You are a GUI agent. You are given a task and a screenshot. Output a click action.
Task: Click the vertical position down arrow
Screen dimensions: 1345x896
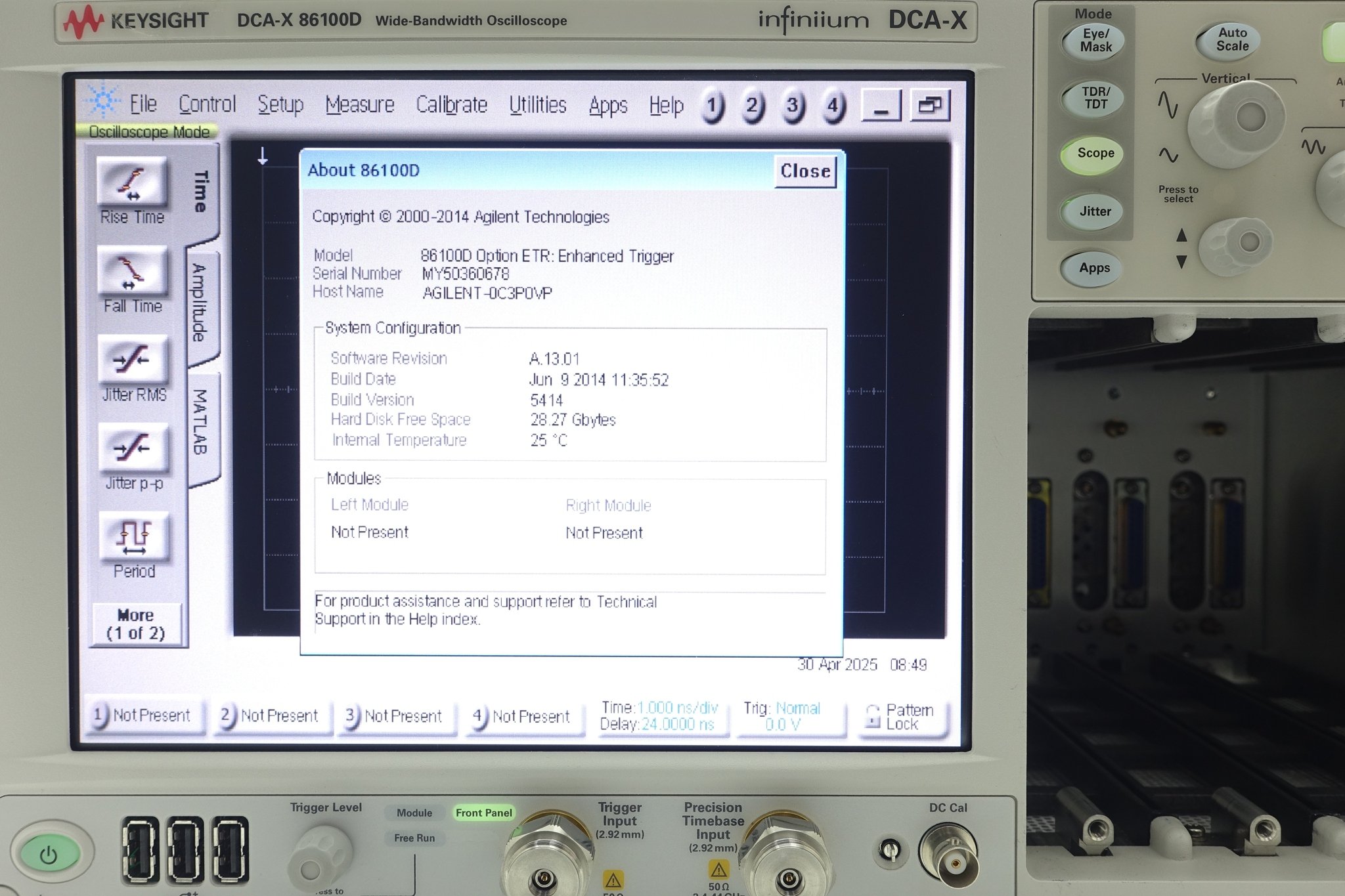[1181, 262]
